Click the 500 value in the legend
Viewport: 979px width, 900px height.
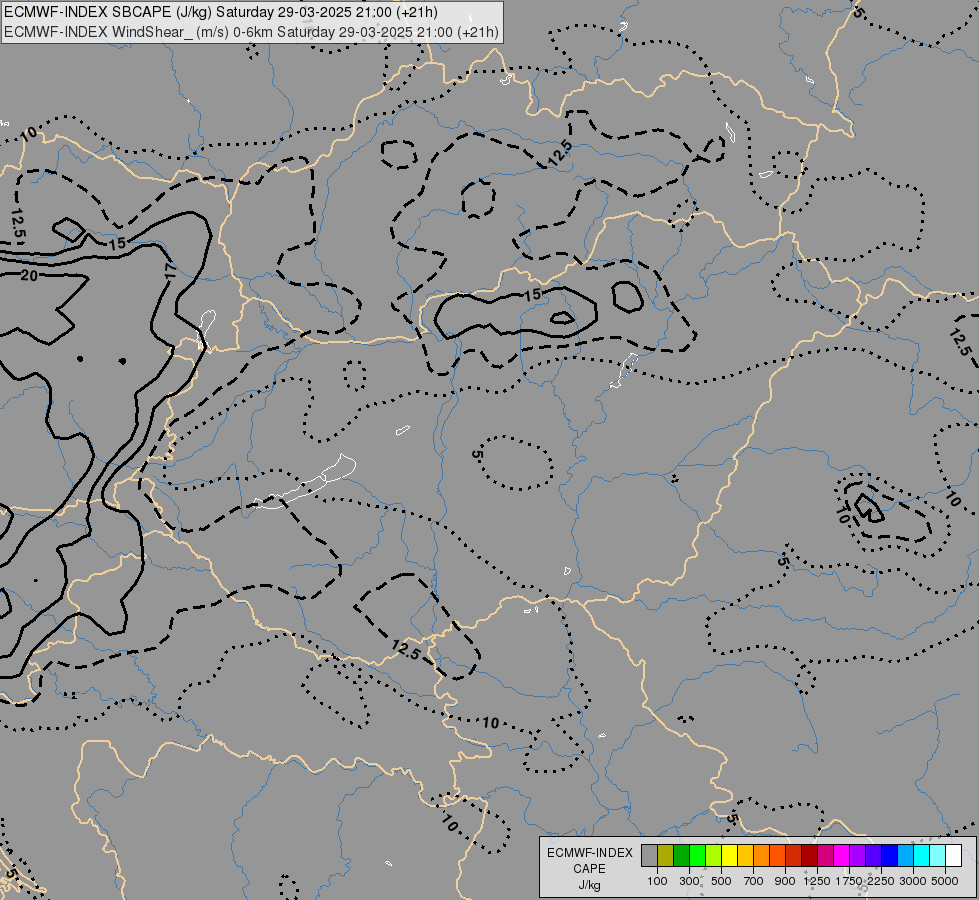click(721, 881)
